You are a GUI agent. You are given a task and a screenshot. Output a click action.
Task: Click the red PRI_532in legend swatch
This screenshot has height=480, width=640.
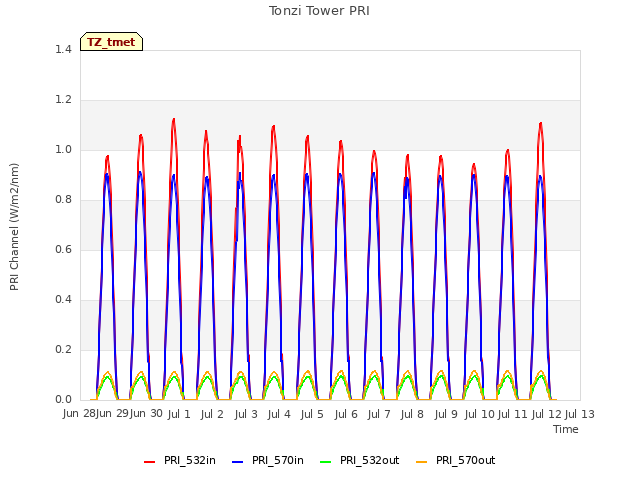coord(149,461)
